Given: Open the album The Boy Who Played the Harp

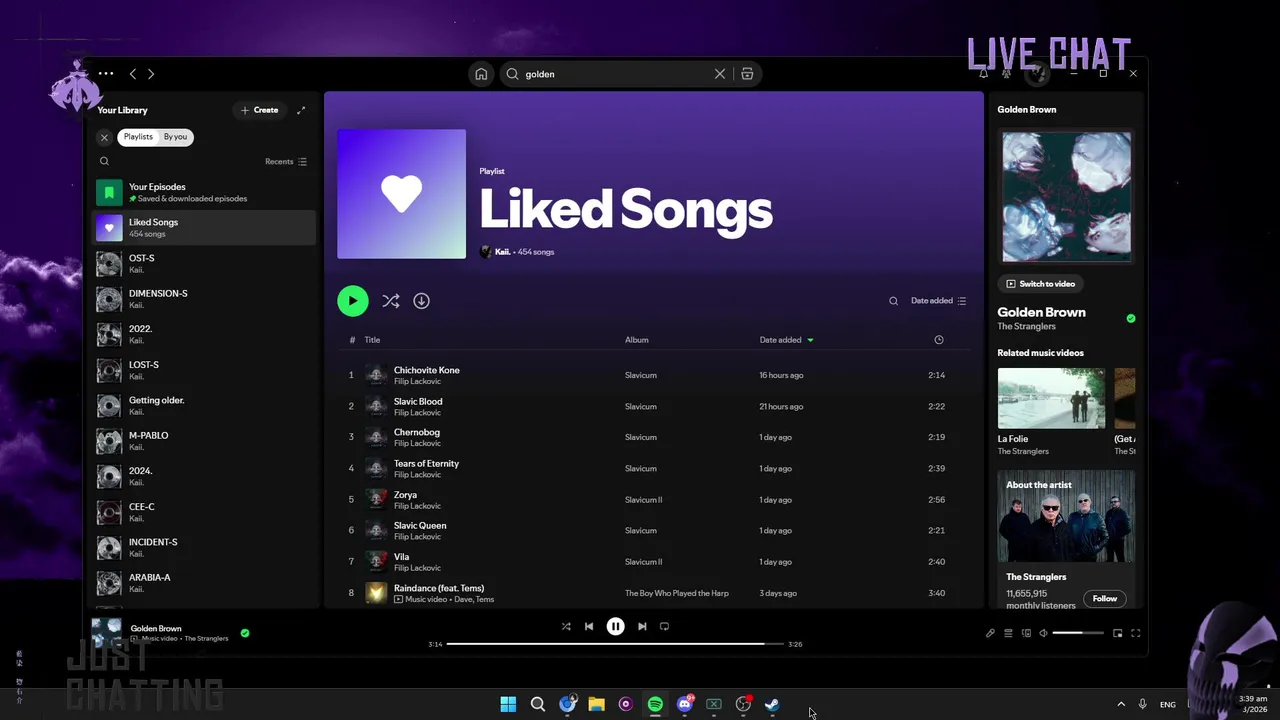Looking at the screenshot, I should pos(677,593).
